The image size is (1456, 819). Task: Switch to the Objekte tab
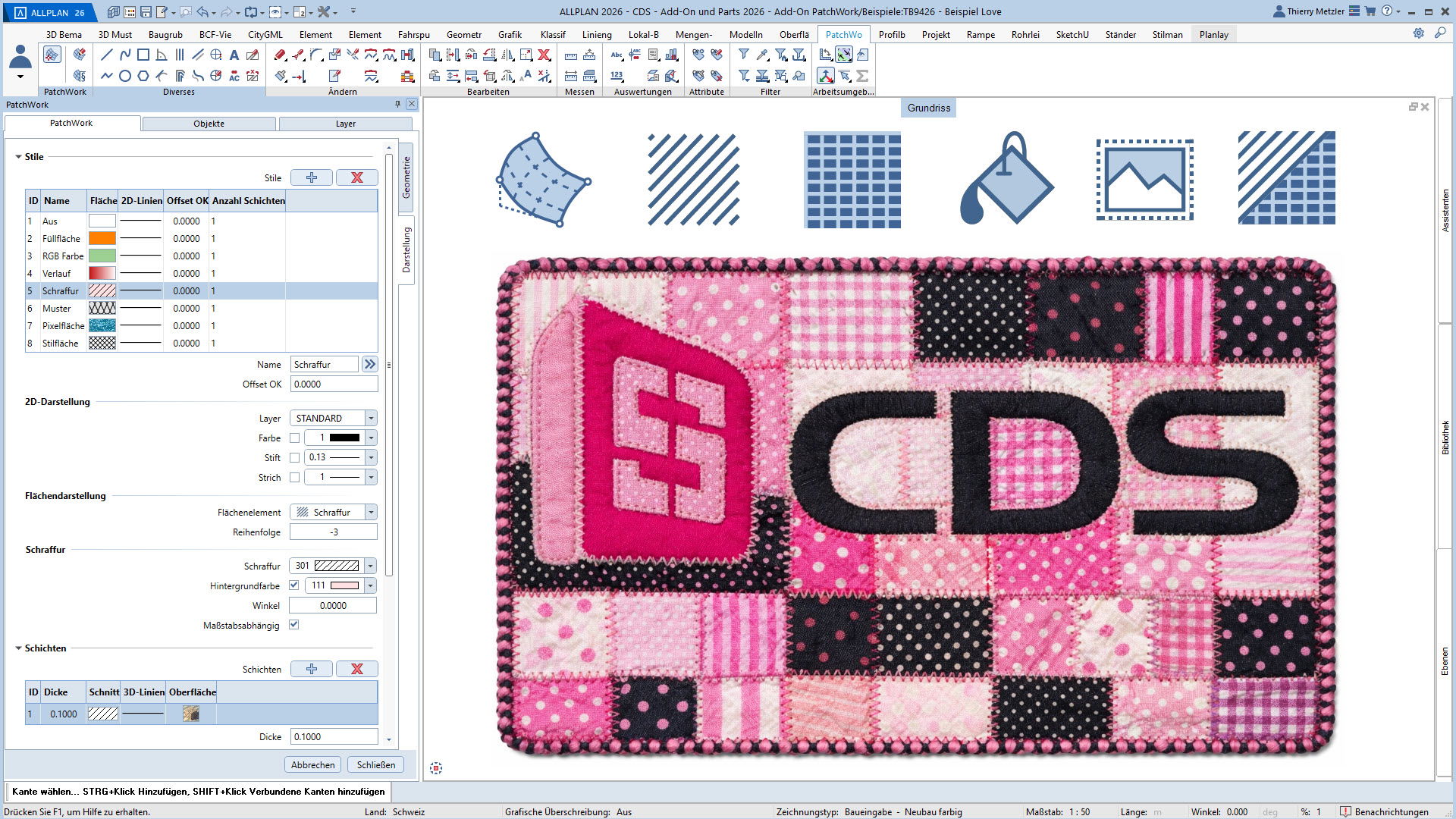pyautogui.click(x=209, y=124)
